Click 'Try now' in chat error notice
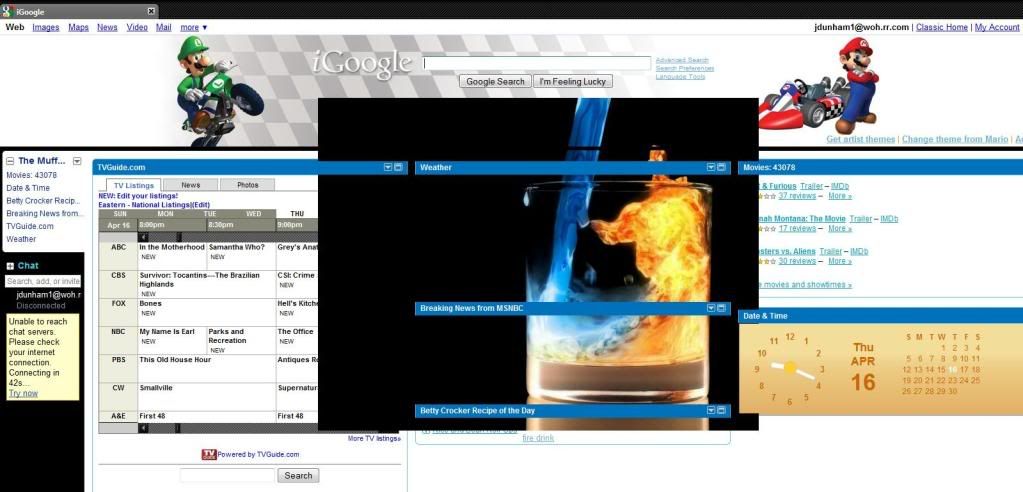Screen dimensions: 1023x492 (23, 393)
